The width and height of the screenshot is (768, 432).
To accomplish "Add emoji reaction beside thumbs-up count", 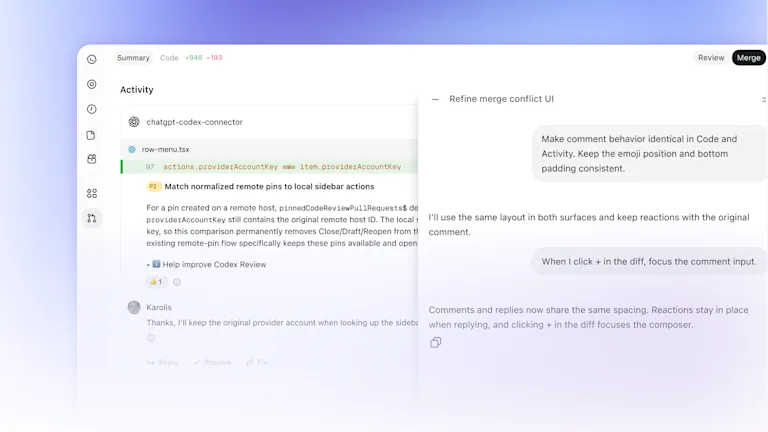I will (177, 282).
